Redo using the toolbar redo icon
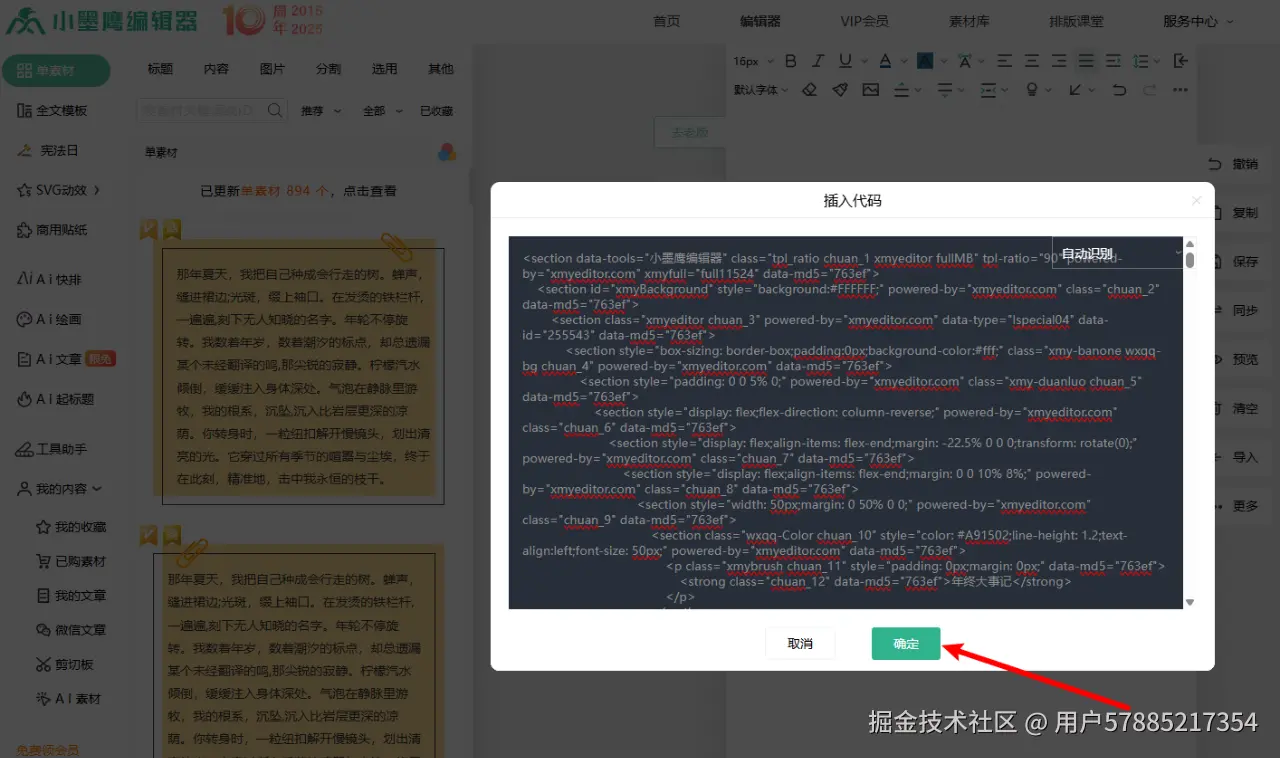This screenshot has height=758, width=1280. (1150, 89)
